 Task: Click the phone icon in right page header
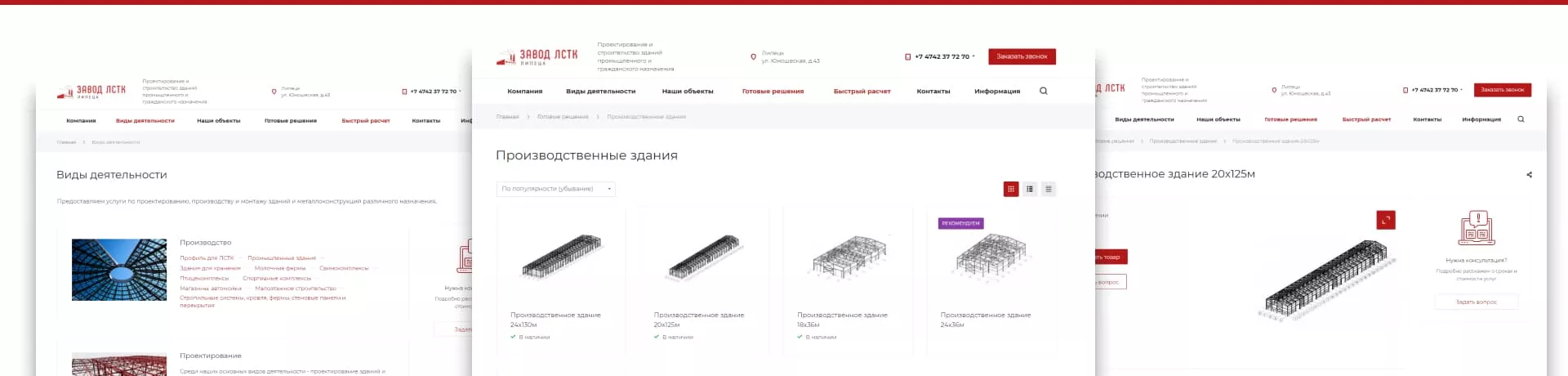[1405, 90]
